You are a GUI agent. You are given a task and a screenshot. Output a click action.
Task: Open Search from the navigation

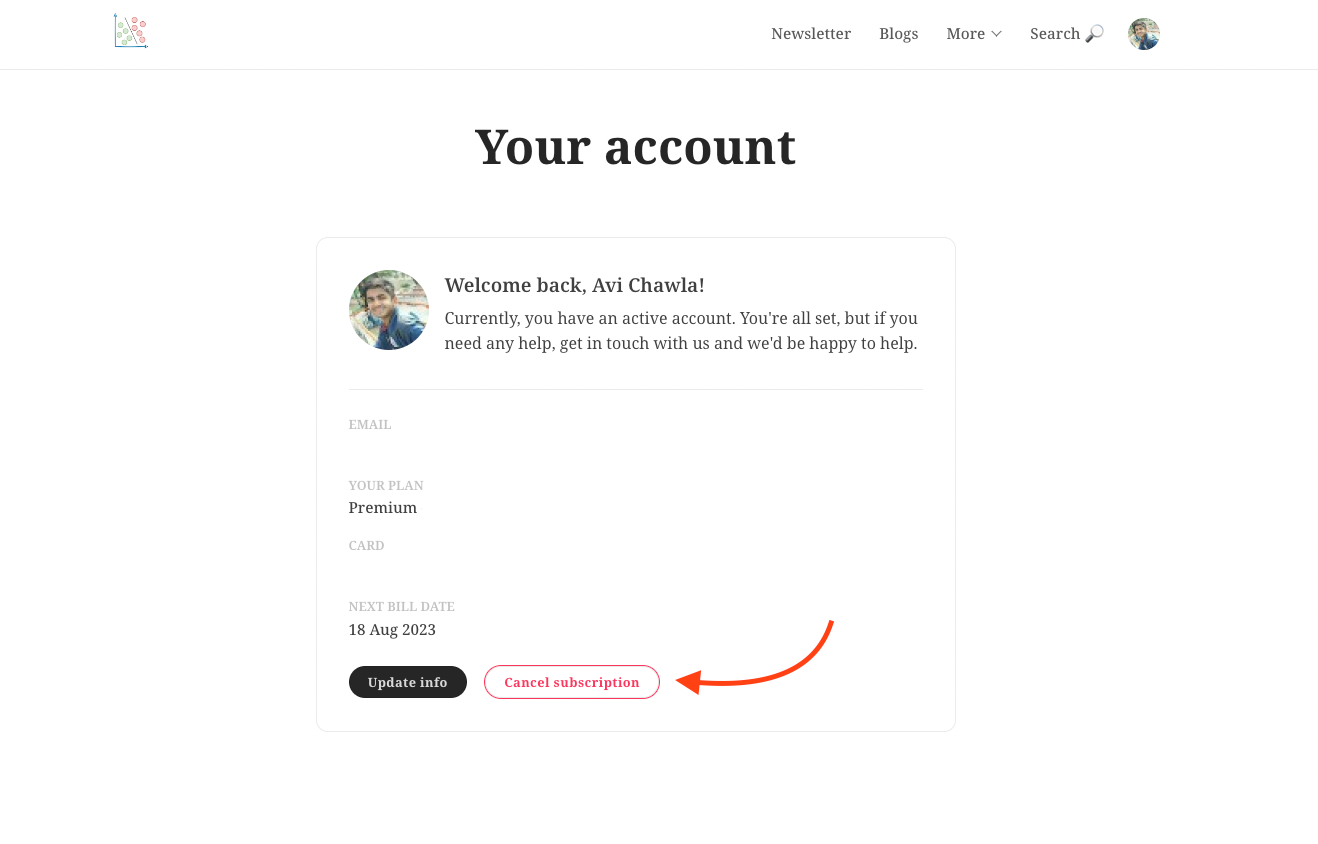(x=1067, y=34)
